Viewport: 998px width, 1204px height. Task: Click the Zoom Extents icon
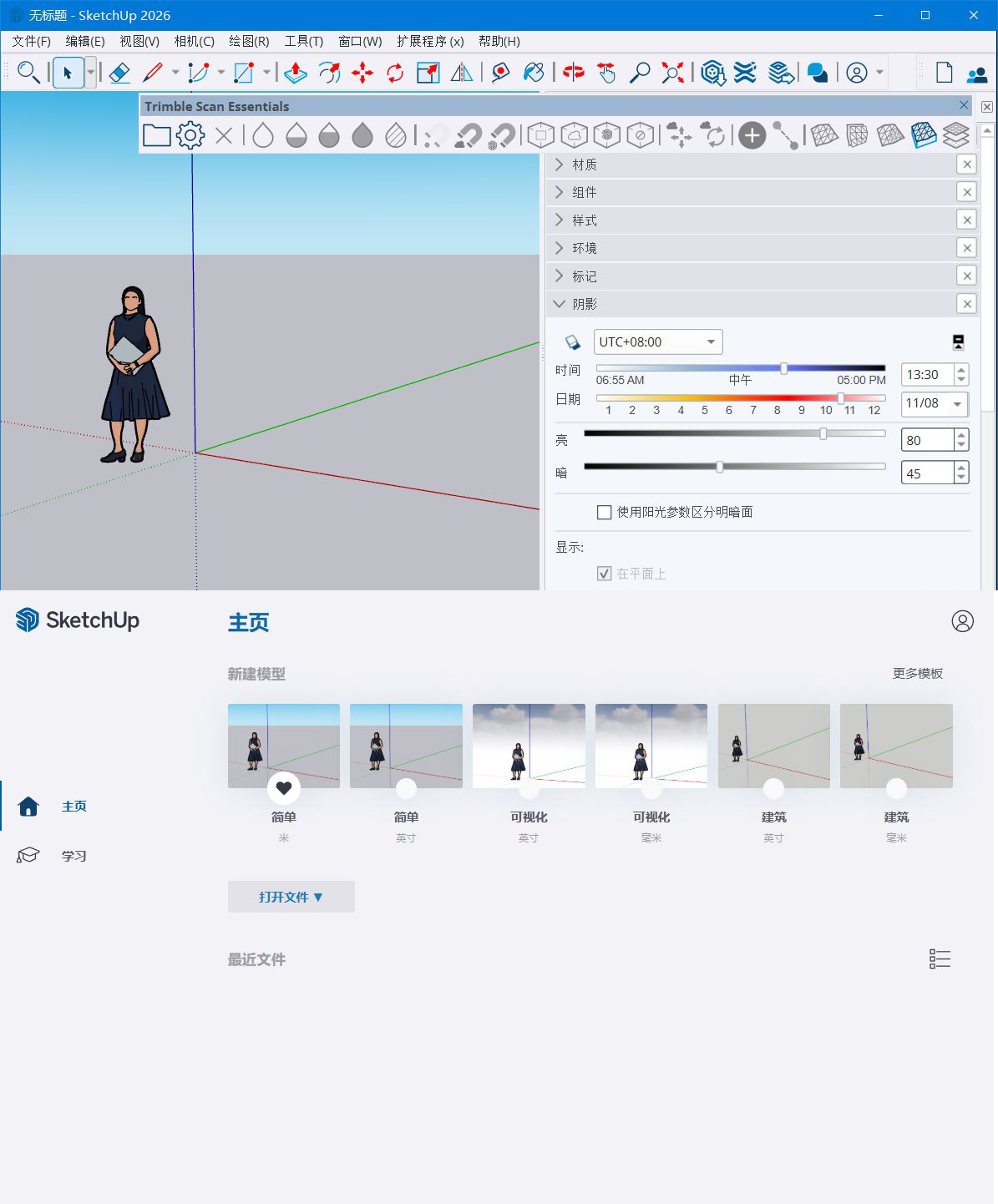(672, 73)
